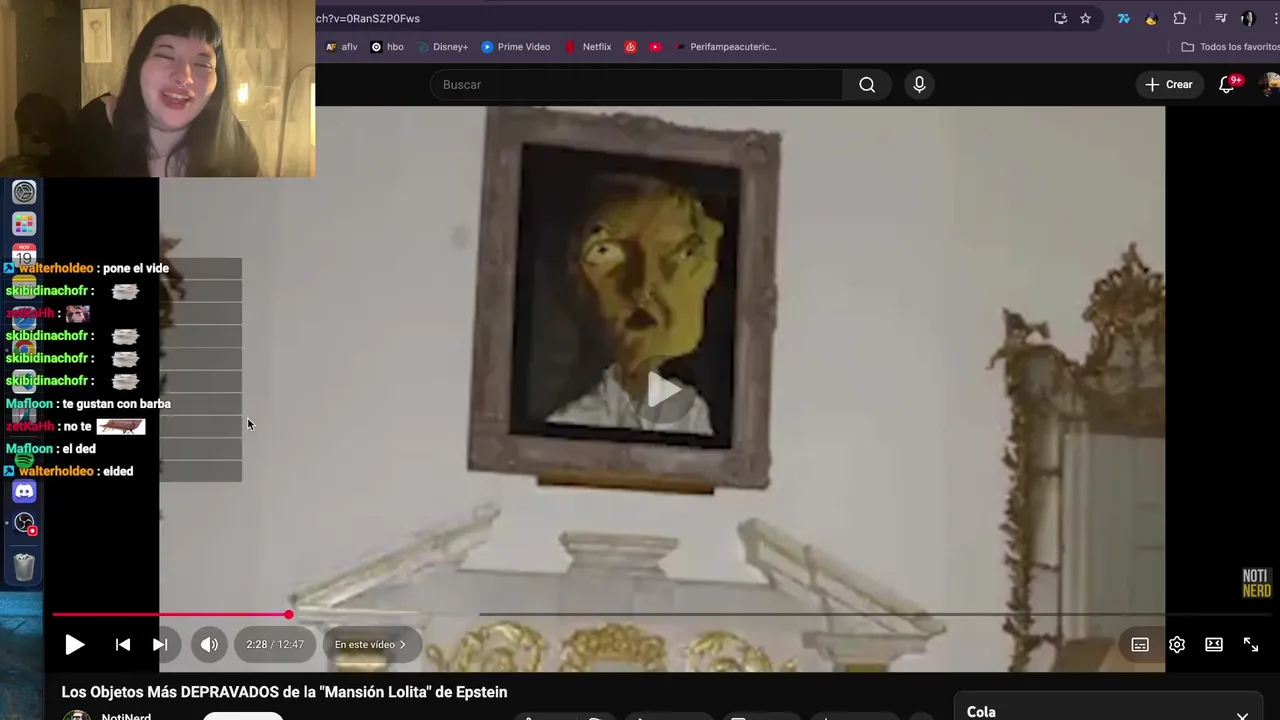The height and width of the screenshot is (720, 1280).
Task: Open the media control music-note icon
Action: tap(1221, 18)
